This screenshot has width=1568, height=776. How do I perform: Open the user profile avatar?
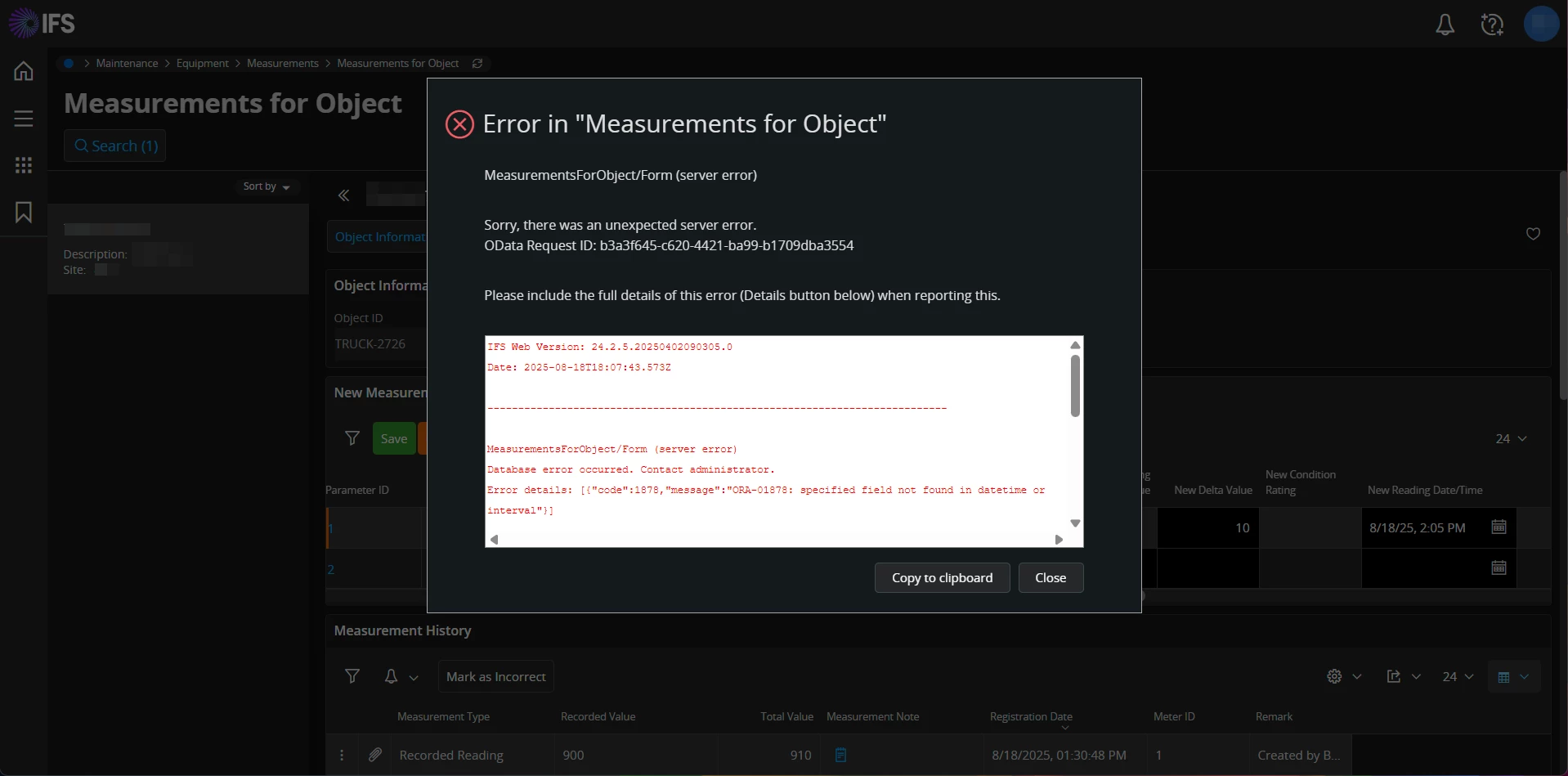point(1542,24)
